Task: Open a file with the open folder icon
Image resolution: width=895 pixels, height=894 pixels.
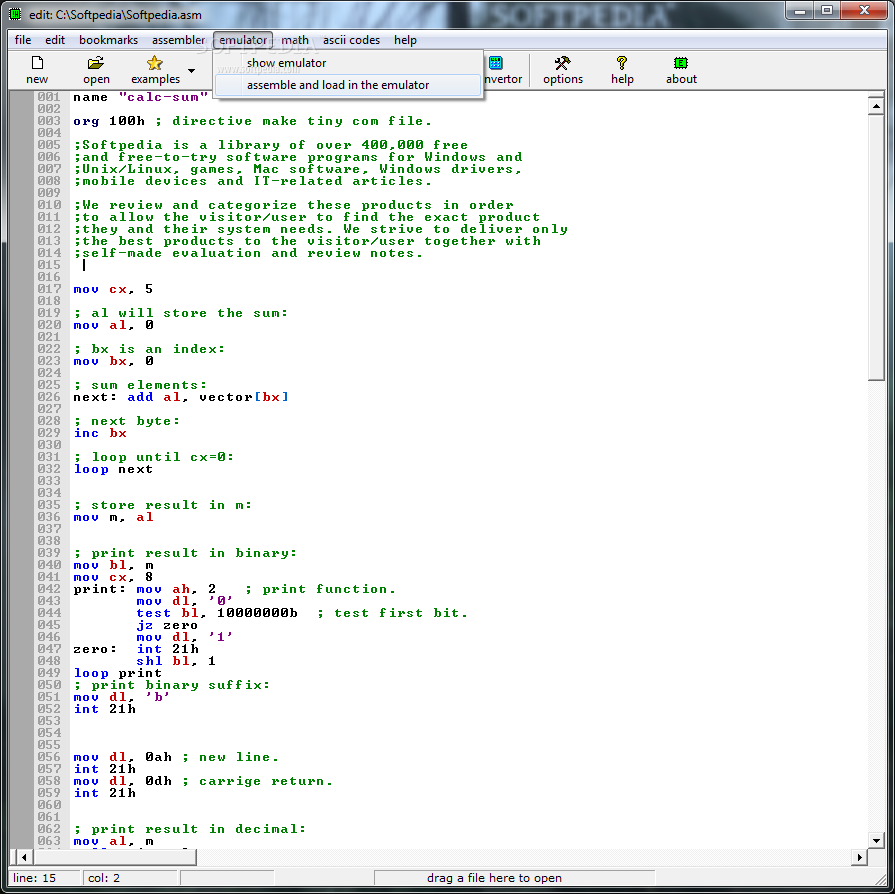Action: [x=96, y=63]
